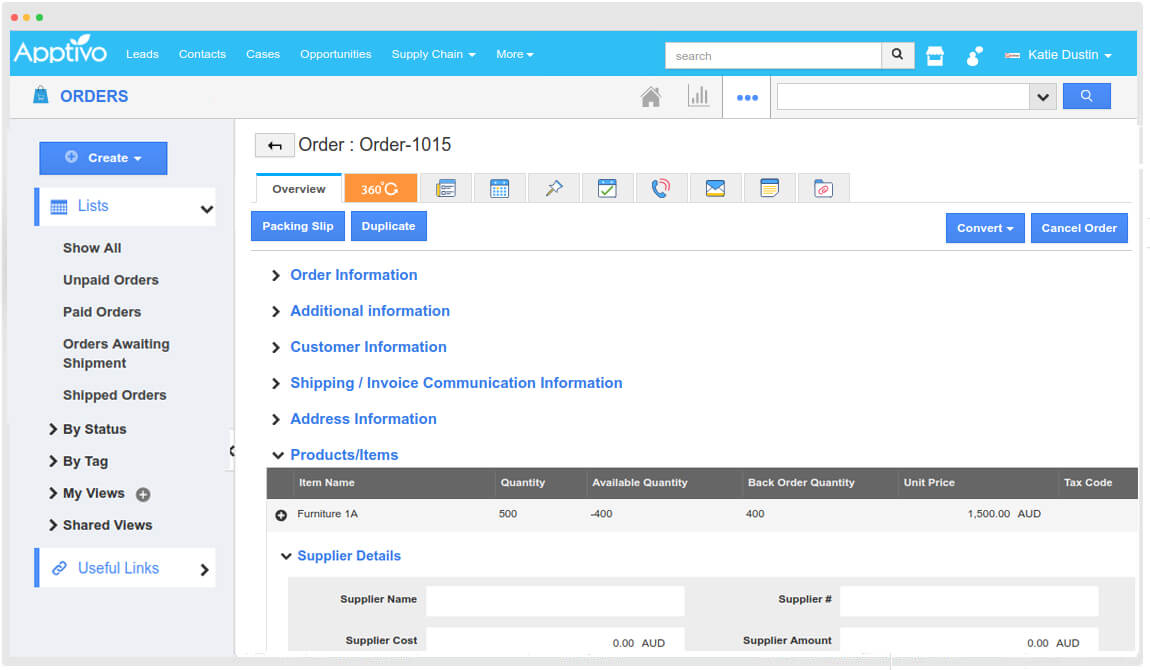Go to Orders home icon
The height and width of the screenshot is (670, 1150).
click(x=651, y=97)
